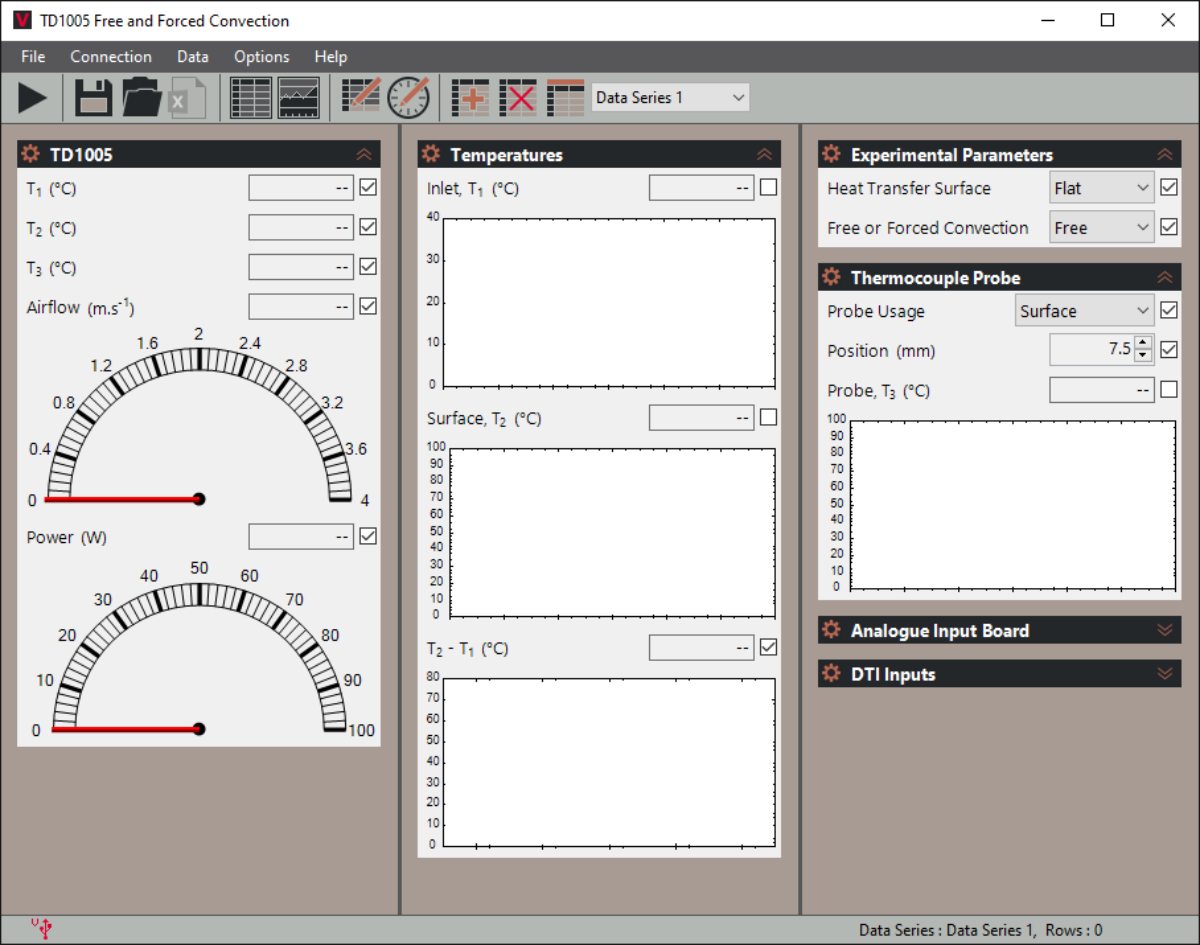Viewport: 1200px width, 945px height.
Task: Show the chart view icon
Action: click(x=299, y=98)
